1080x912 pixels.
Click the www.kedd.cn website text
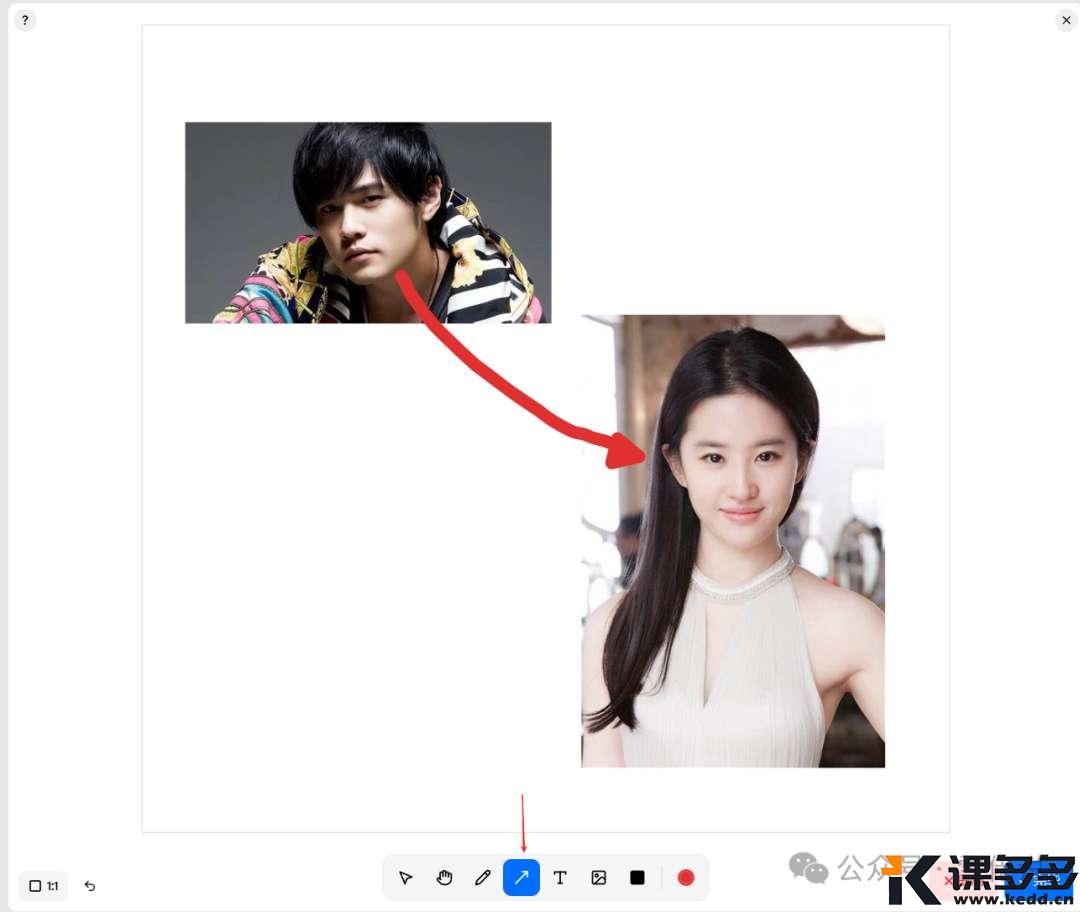point(1009,899)
